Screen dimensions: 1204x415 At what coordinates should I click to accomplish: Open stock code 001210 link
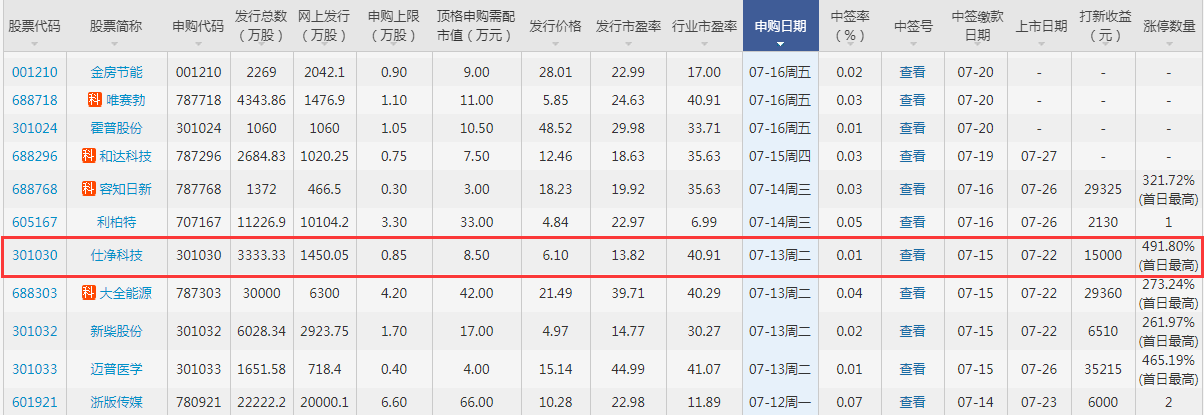(x=34, y=72)
